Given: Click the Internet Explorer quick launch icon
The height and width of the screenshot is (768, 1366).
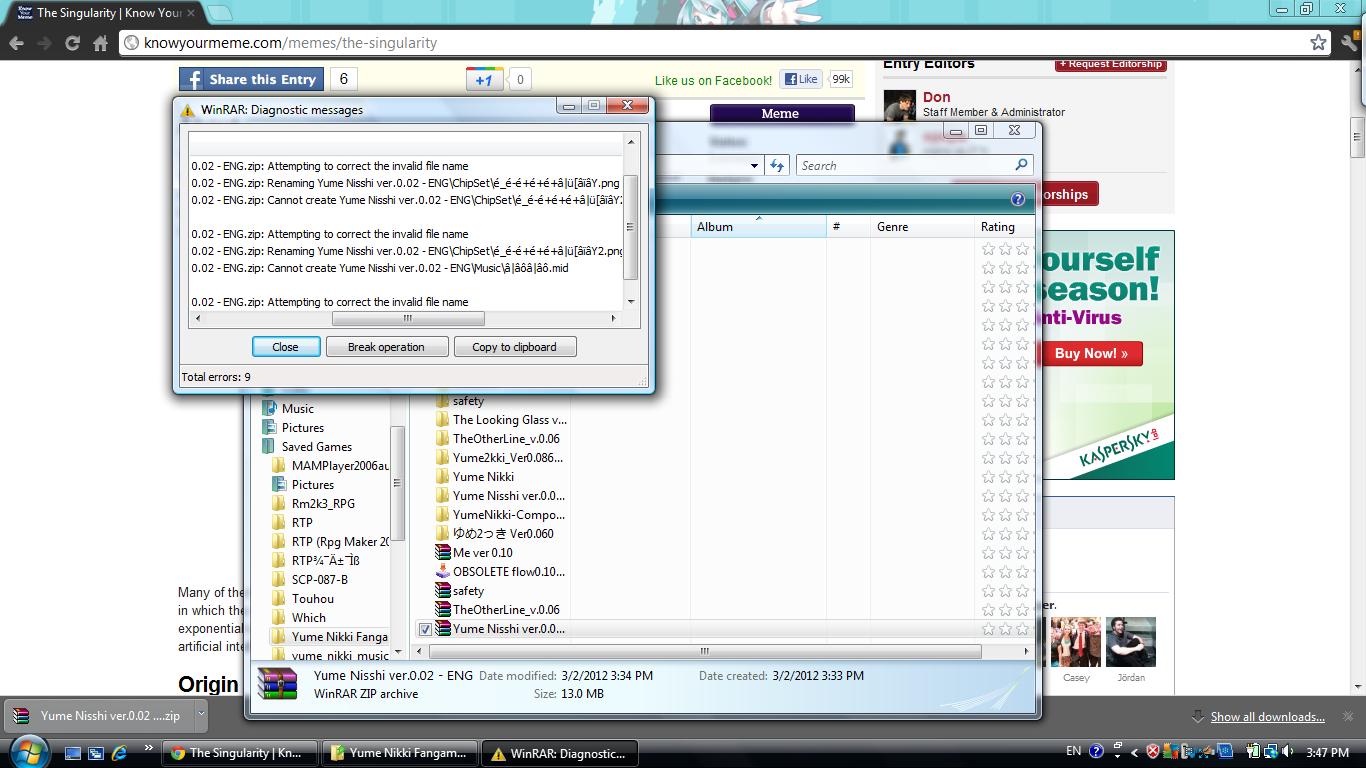Looking at the screenshot, I should click(x=119, y=753).
